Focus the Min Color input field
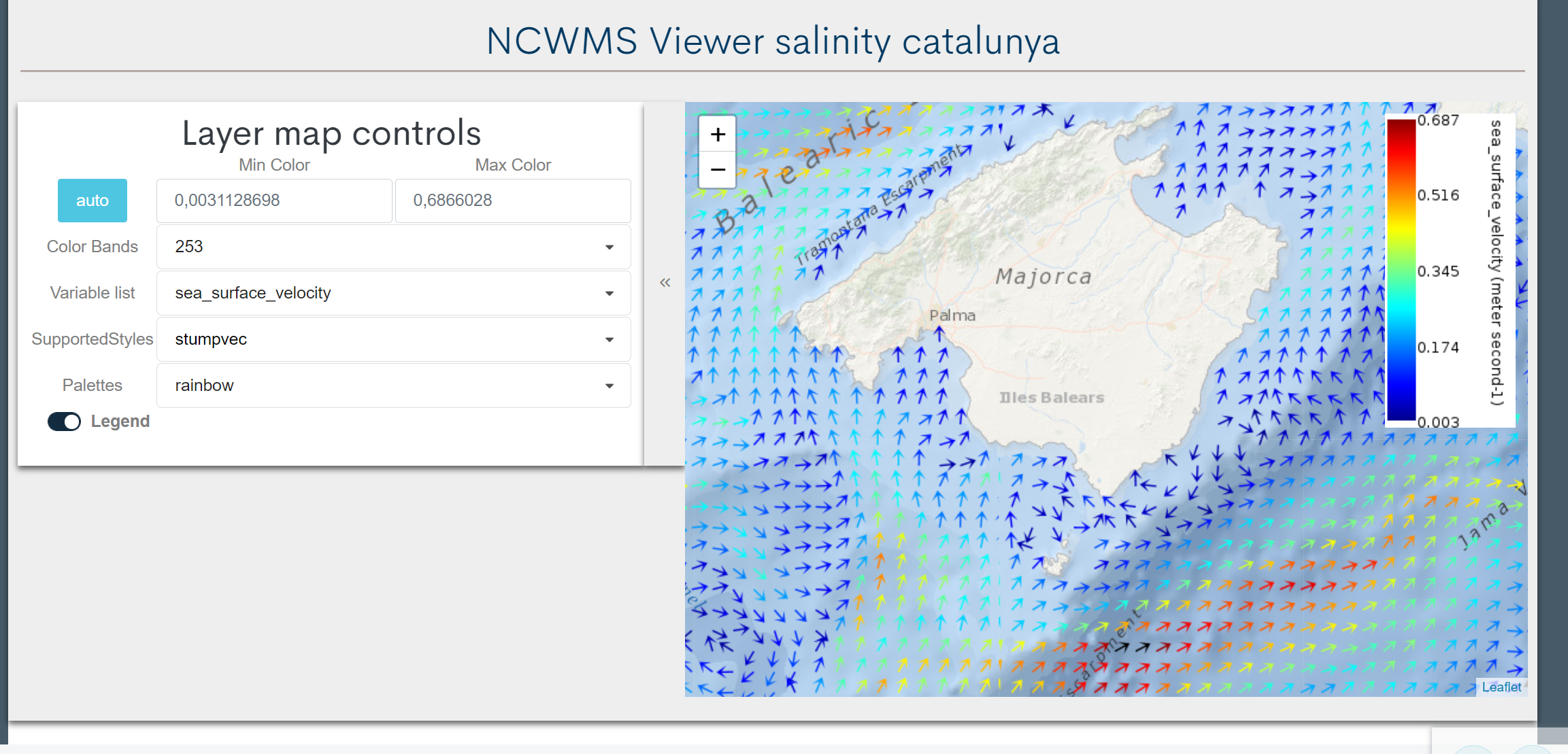Screen dimensions: 1568x754 click(x=274, y=201)
